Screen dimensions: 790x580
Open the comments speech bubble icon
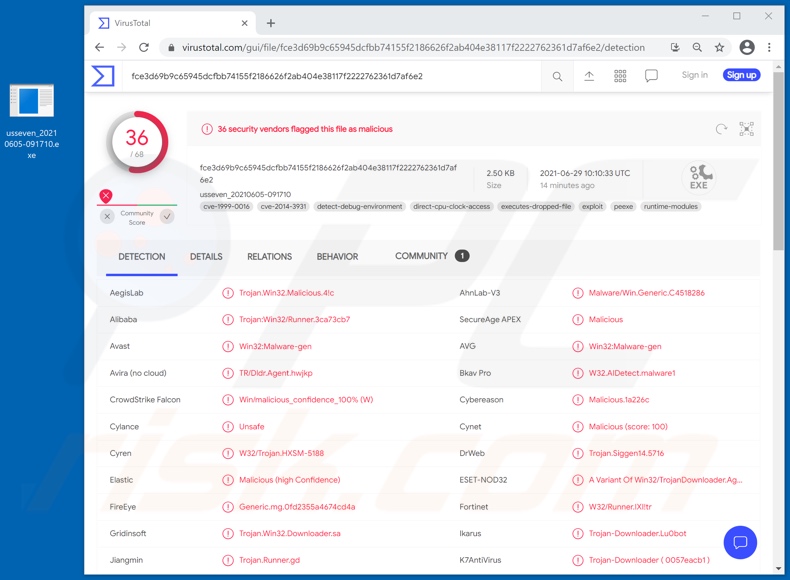coord(651,76)
